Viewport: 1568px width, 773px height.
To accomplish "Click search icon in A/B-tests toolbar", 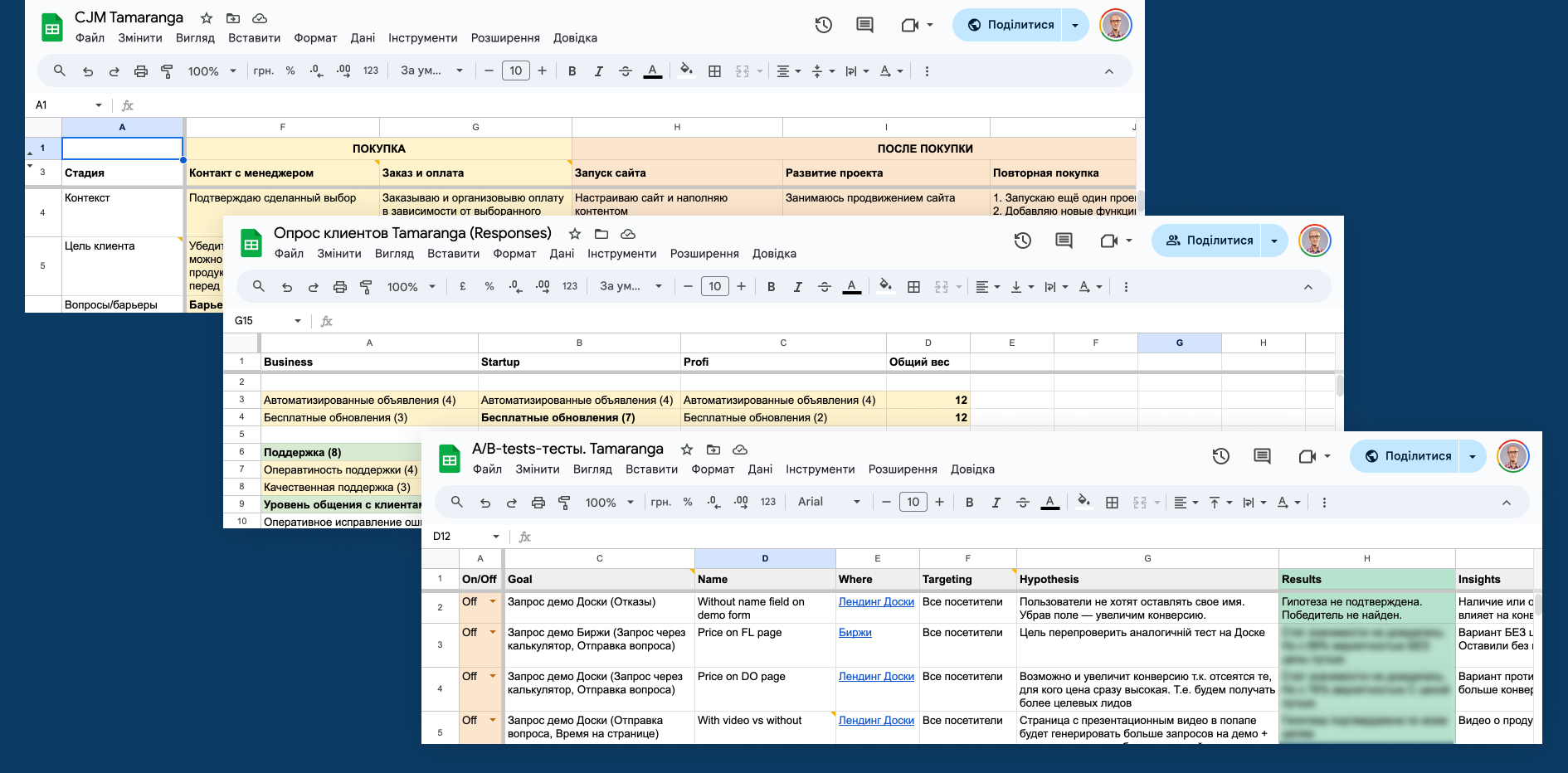I will pyautogui.click(x=457, y=503).
